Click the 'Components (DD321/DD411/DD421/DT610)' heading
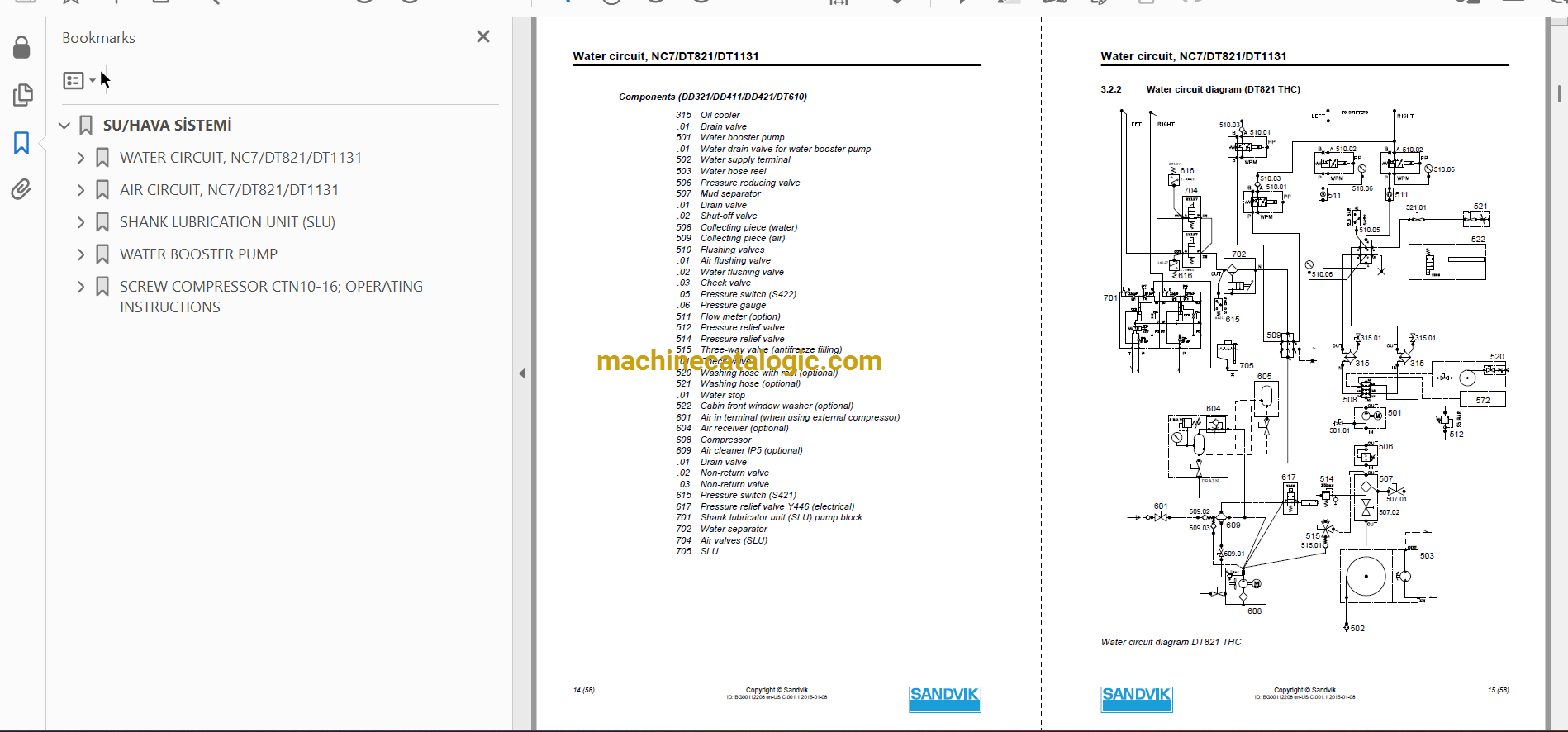The image size is (1568, 732). (x=713, y=97)
